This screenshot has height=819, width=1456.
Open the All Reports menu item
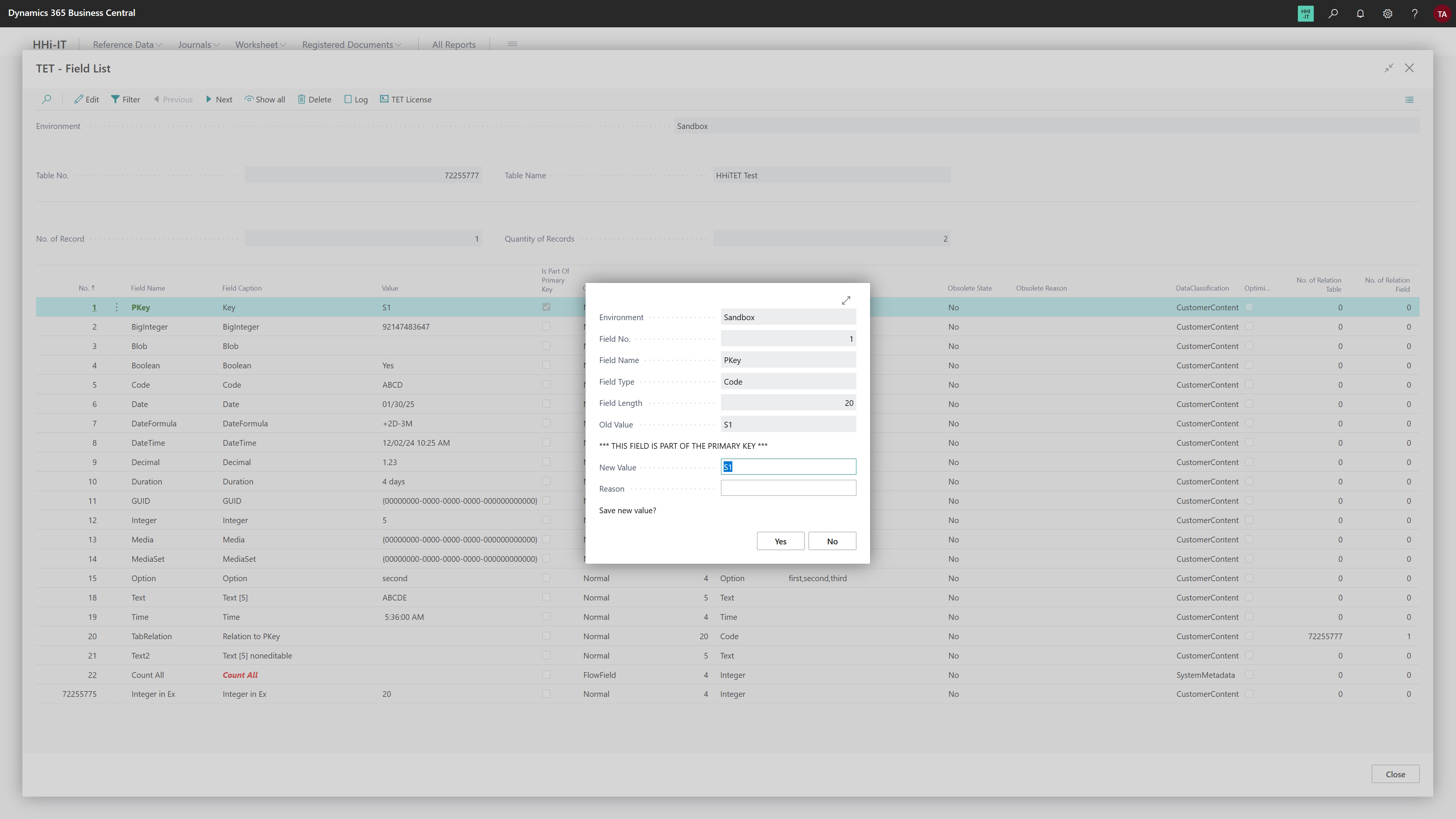(453, 45)
